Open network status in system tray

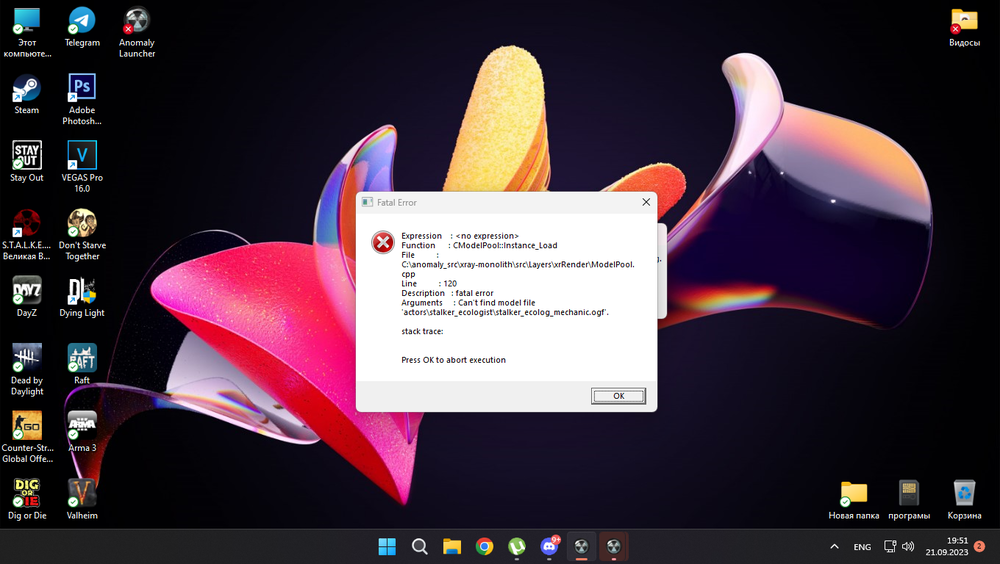point(890,547)
